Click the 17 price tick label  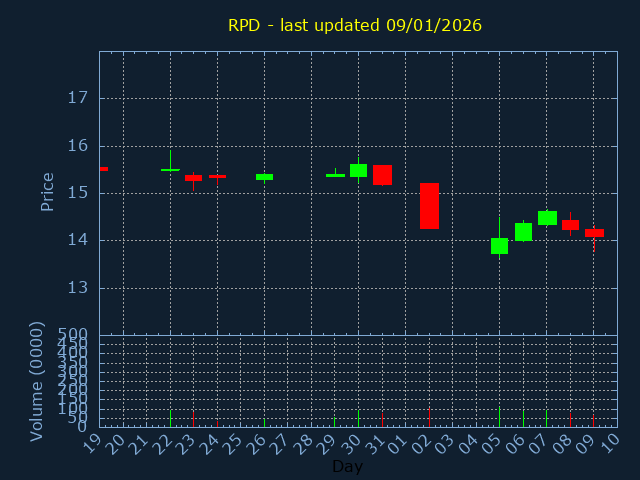click(78, 98)
